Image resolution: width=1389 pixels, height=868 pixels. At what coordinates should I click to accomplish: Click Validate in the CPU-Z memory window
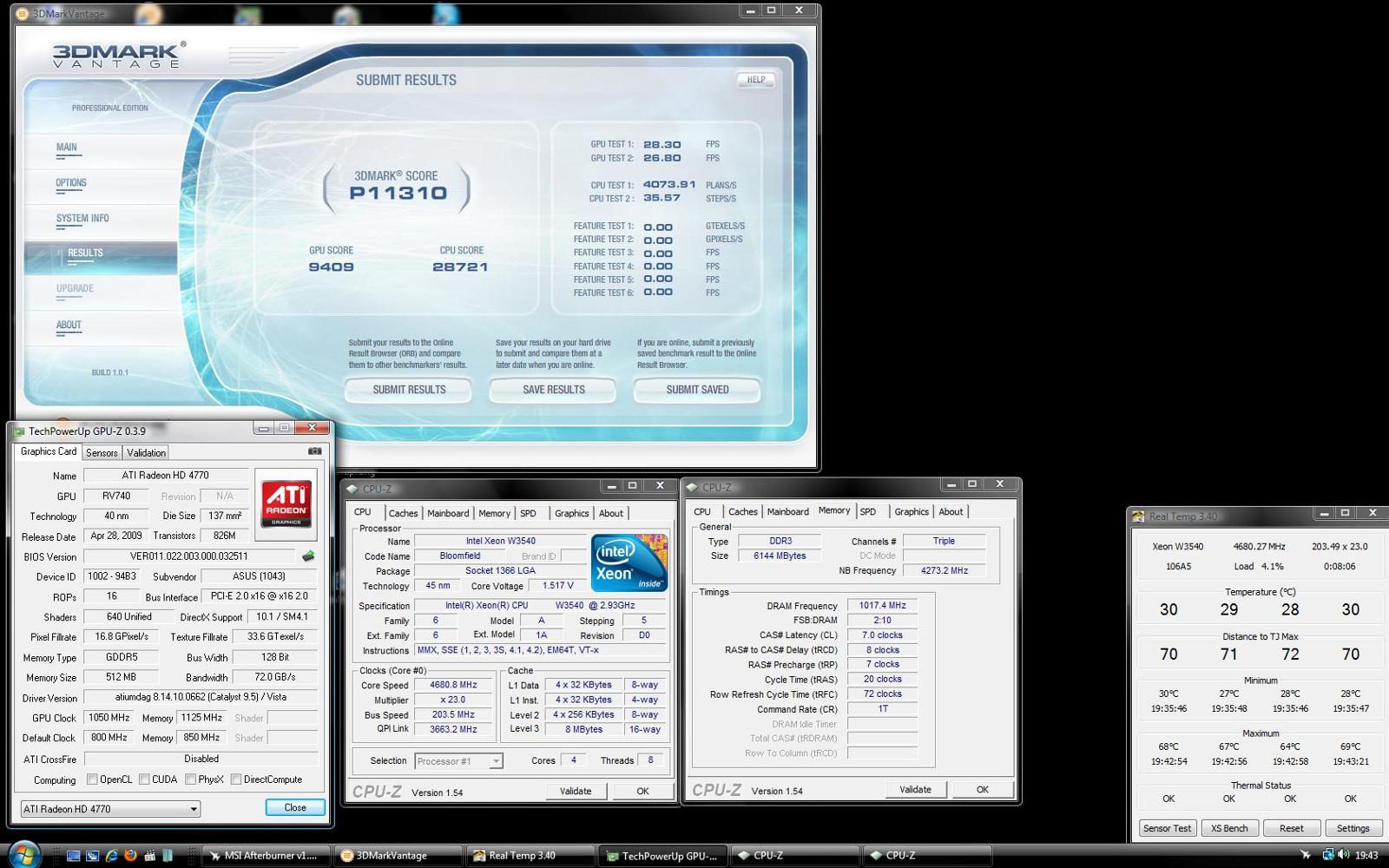click(915, 789)
